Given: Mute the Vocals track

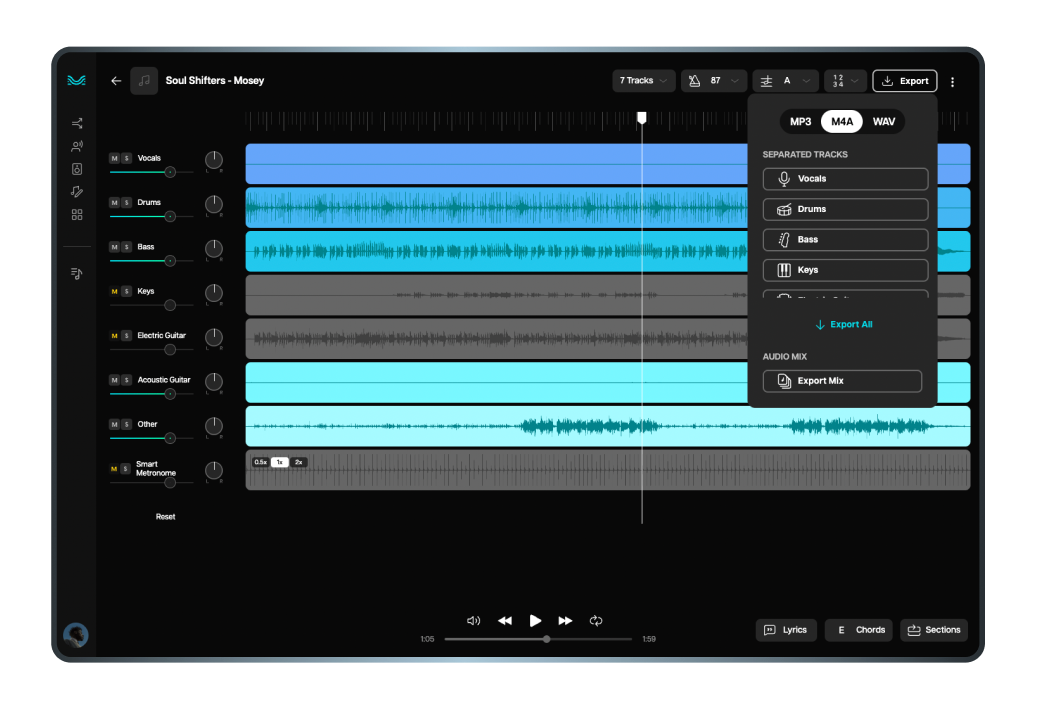Looking at the screenshot, I should 114,159.
